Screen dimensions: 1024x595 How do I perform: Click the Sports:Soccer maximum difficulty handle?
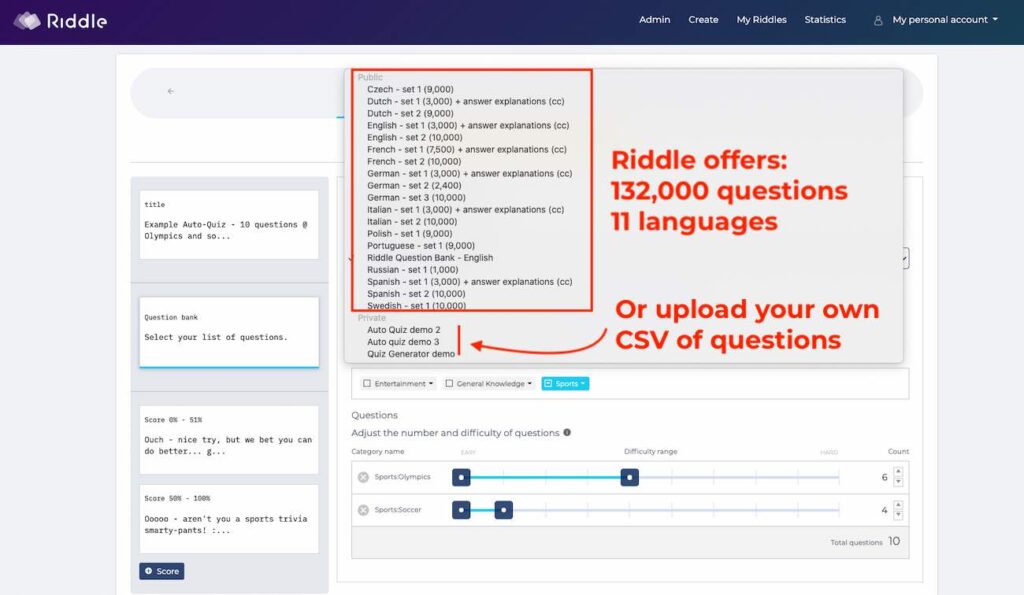pos(504,510)
